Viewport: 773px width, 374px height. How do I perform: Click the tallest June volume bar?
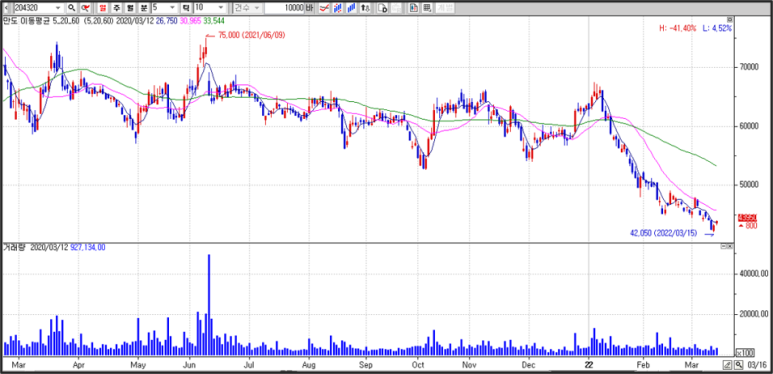[209, 305]
